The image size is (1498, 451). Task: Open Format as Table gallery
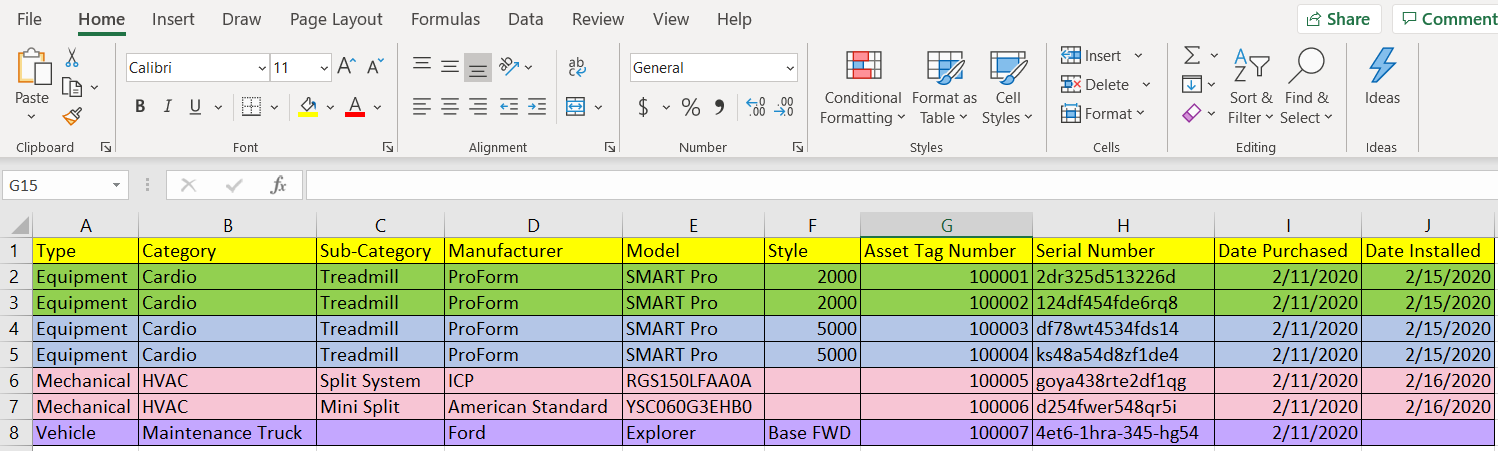pyautogui.click(x=944, y=88)
